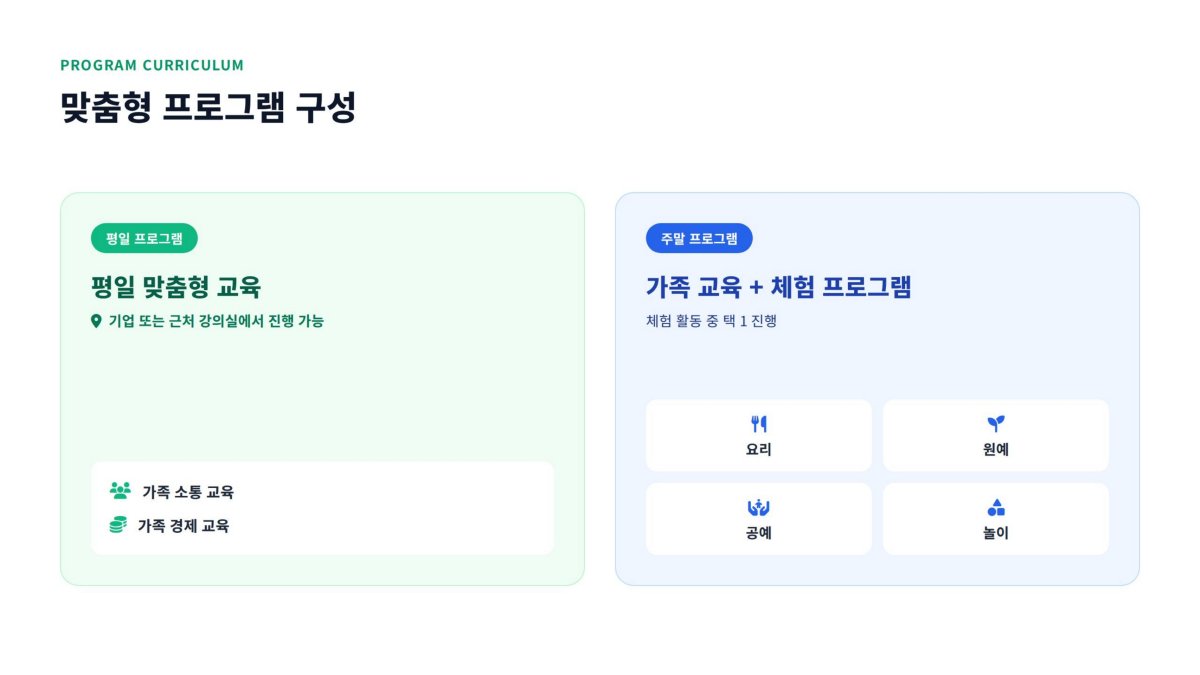
Task: Click the PROGRAM CURRICULUM label
Action: tap(152, 65)
